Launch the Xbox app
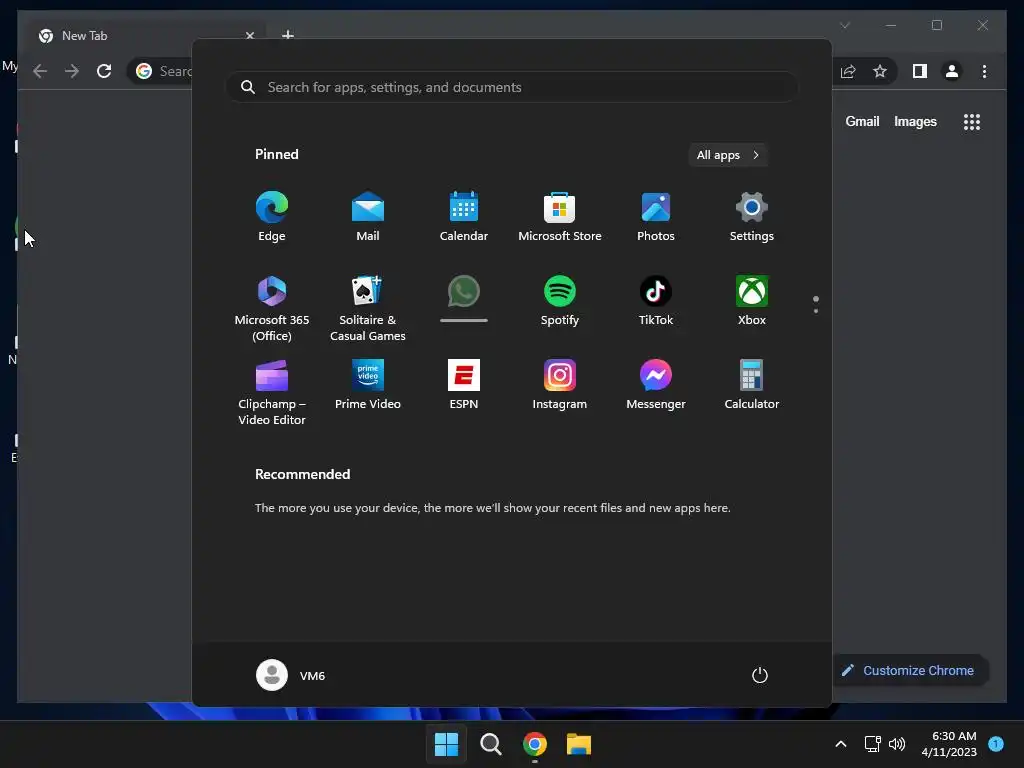 tap(752, 300)
